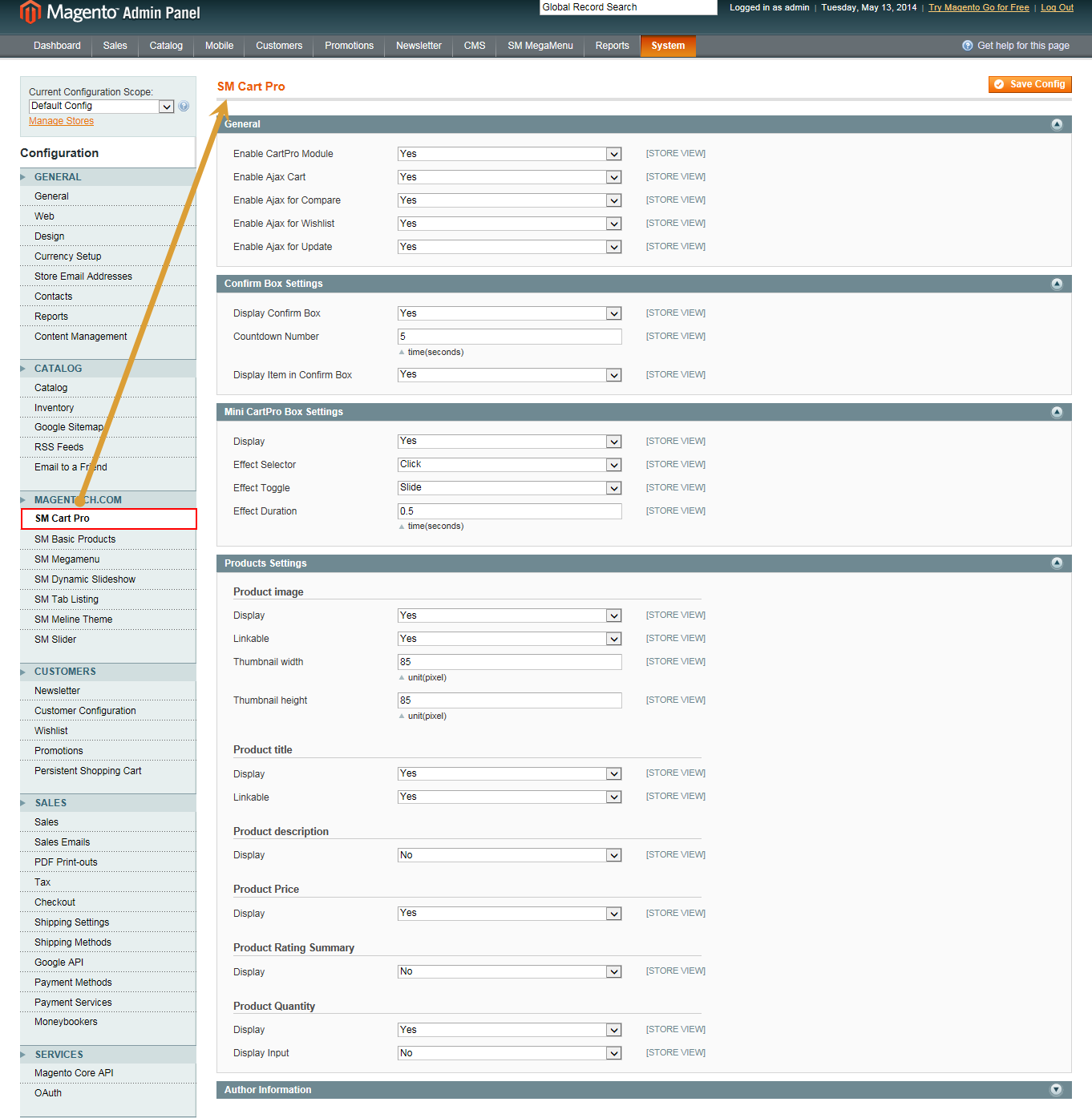Screen dimensions: 1092x1118
Task: Open Product image Linkable dropdown
Action: pyautogui.click(x=510, y=639)
